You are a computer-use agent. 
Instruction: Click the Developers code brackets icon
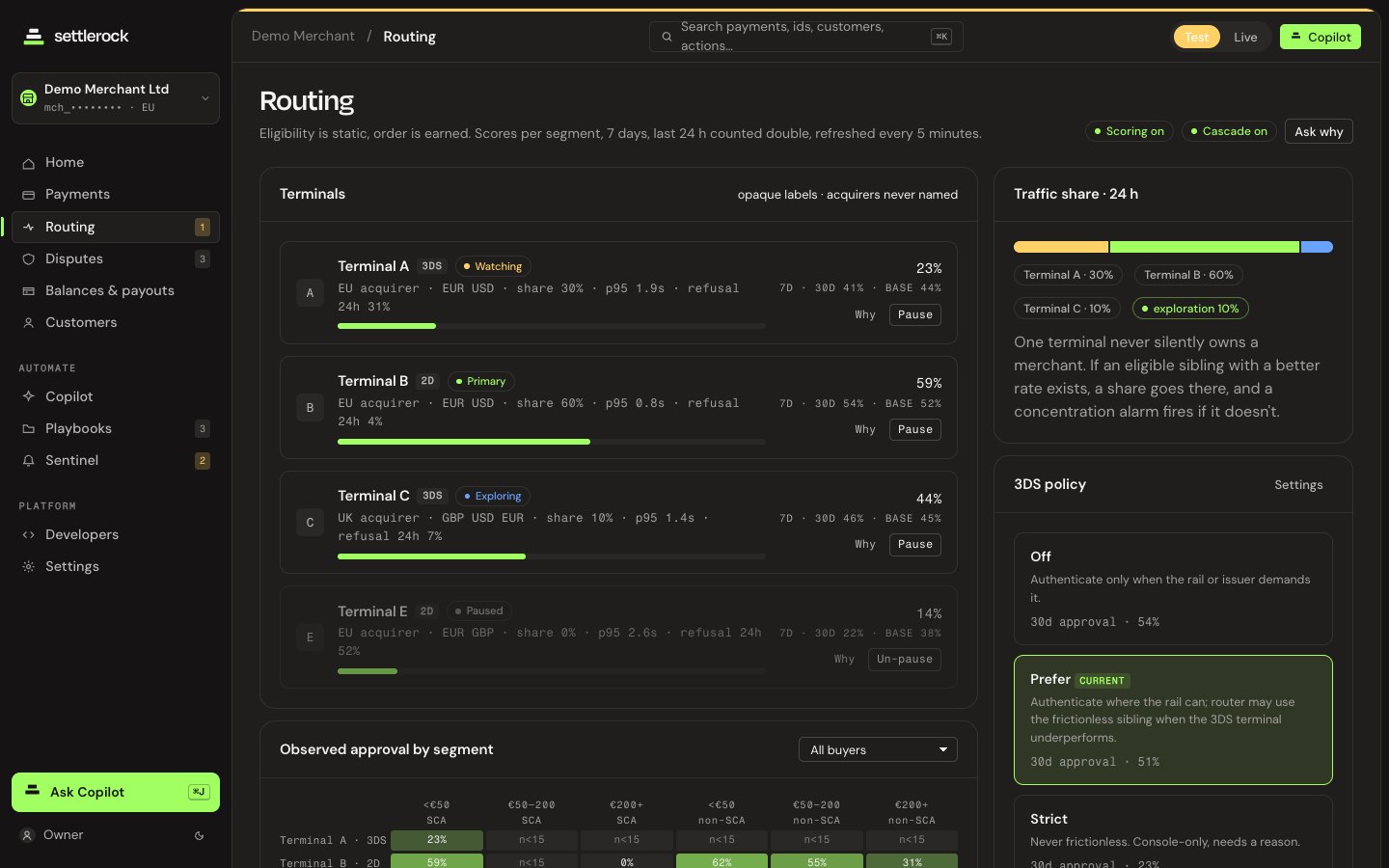click(29, 534)
